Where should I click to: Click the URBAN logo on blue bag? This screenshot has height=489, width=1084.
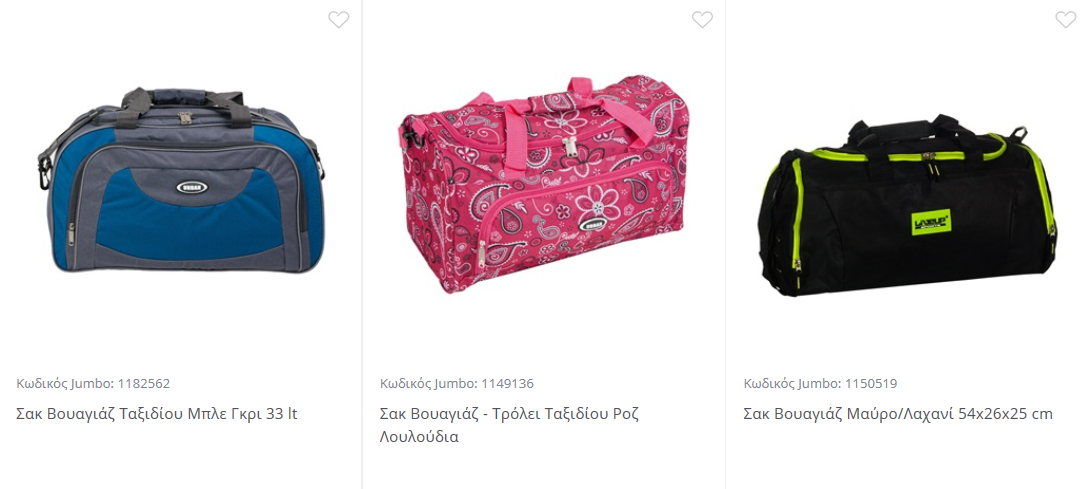pyautogui.click(x=191, y=187)
